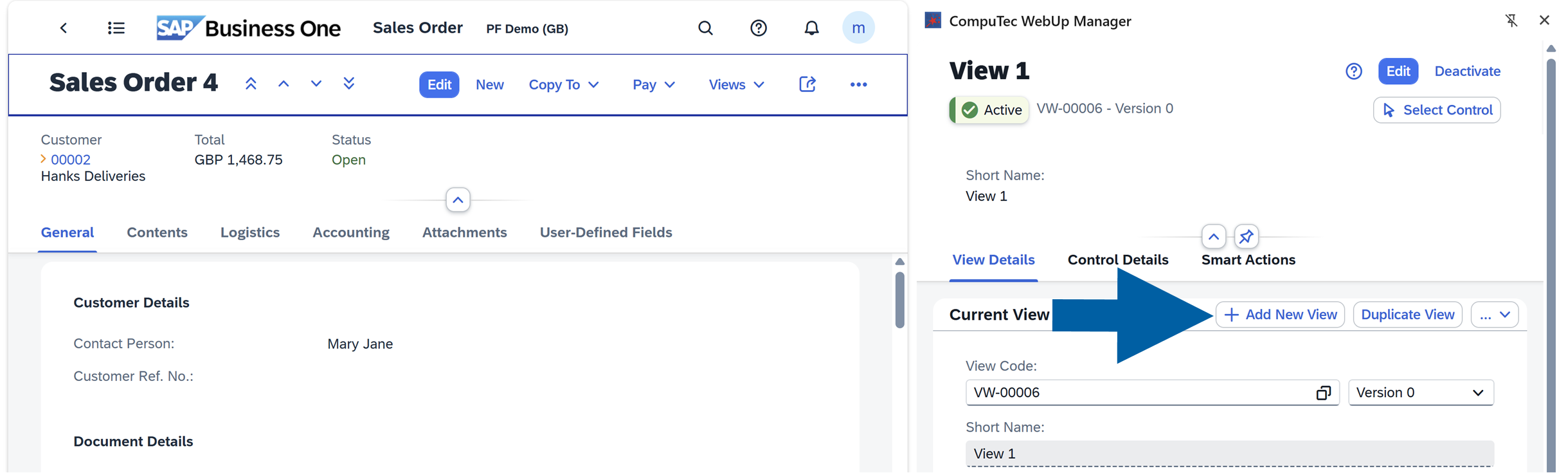Open help in WebUp Manager
The width and height of the screenshot is (1568, 473).
1354,71
